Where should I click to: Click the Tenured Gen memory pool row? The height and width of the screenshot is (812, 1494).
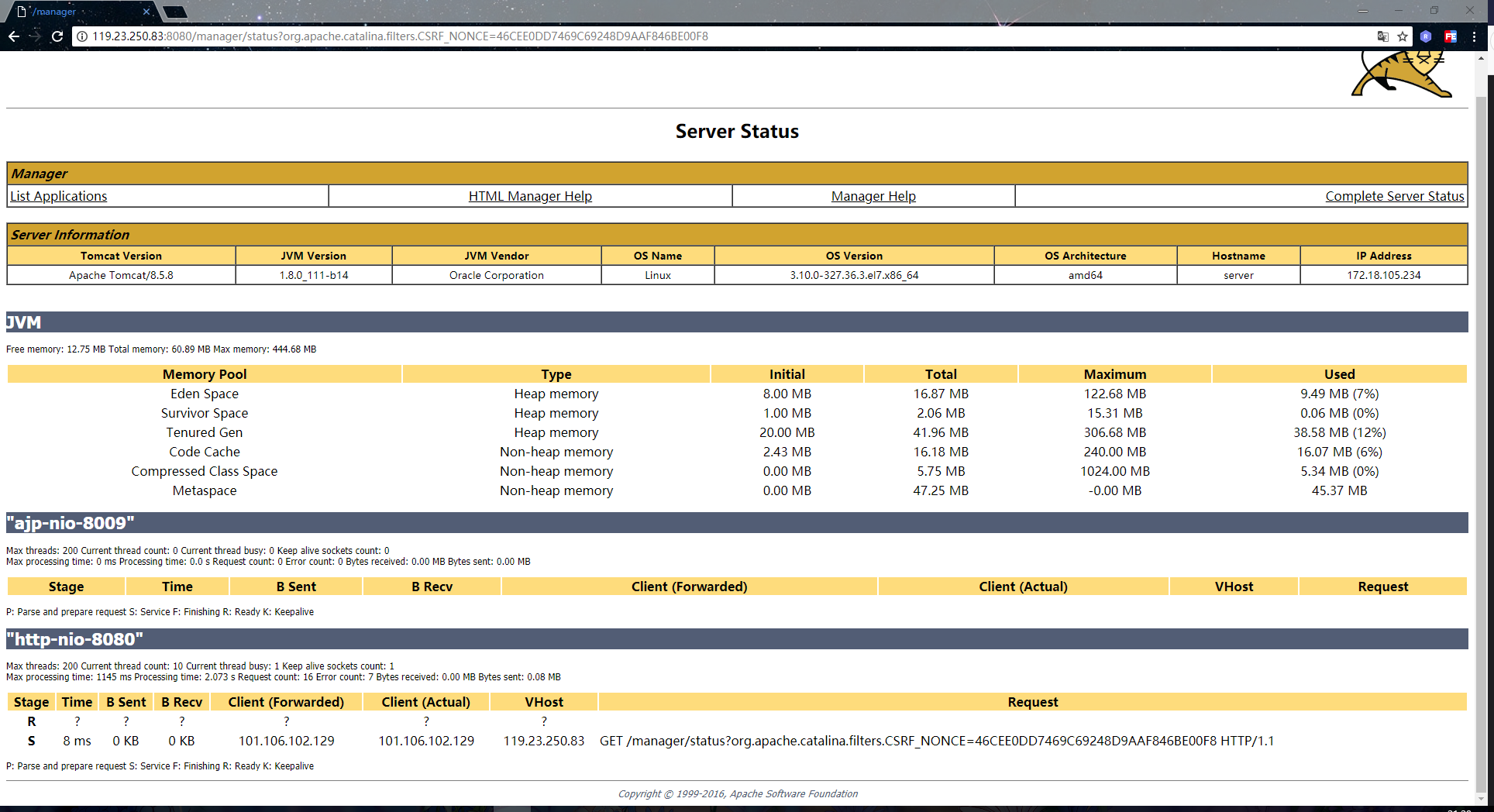click(737, 432)
